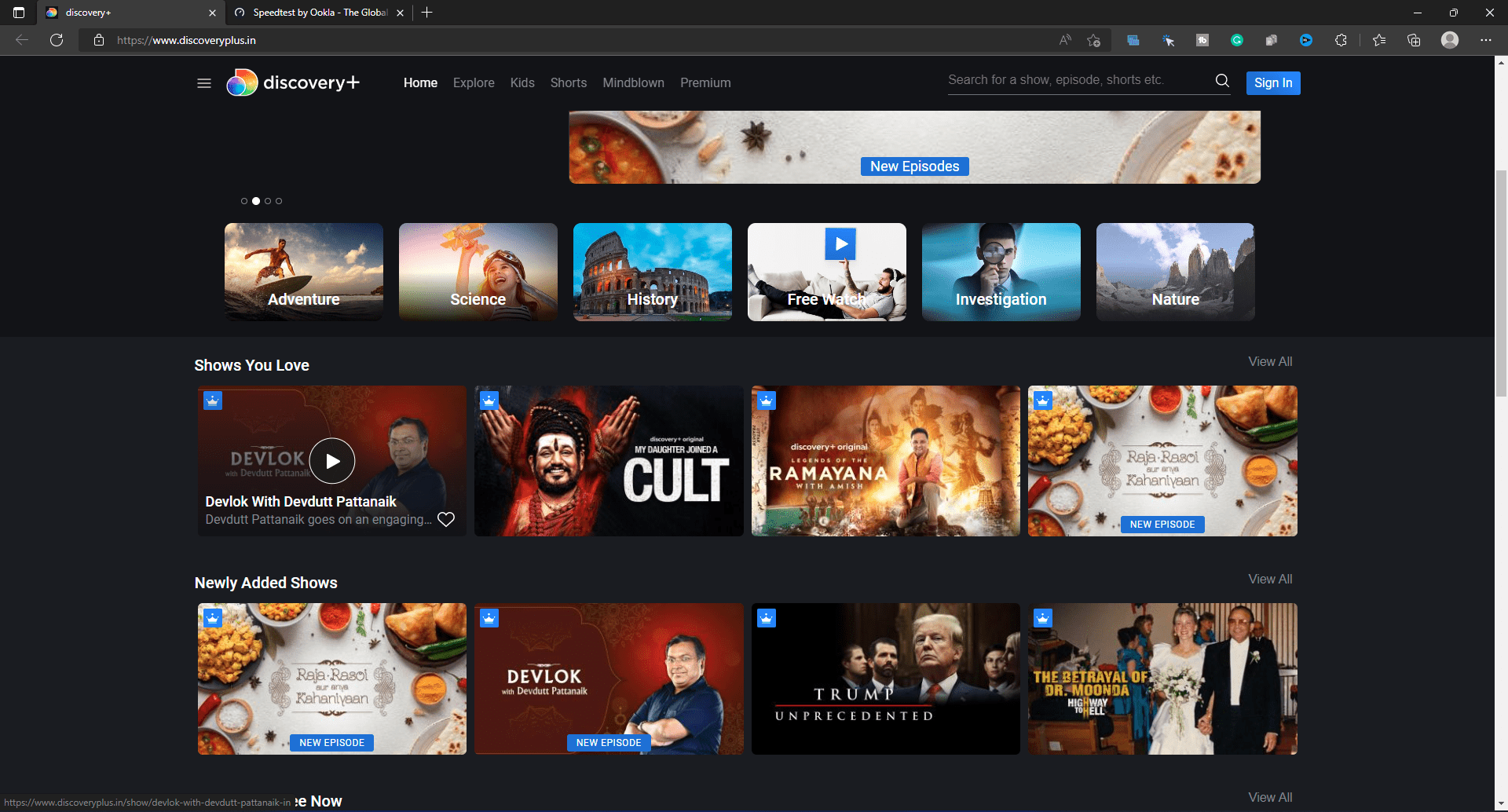1508x812 pixels.
Task: Favorite Devlok show with heart icon
Action: pos(446,519)
